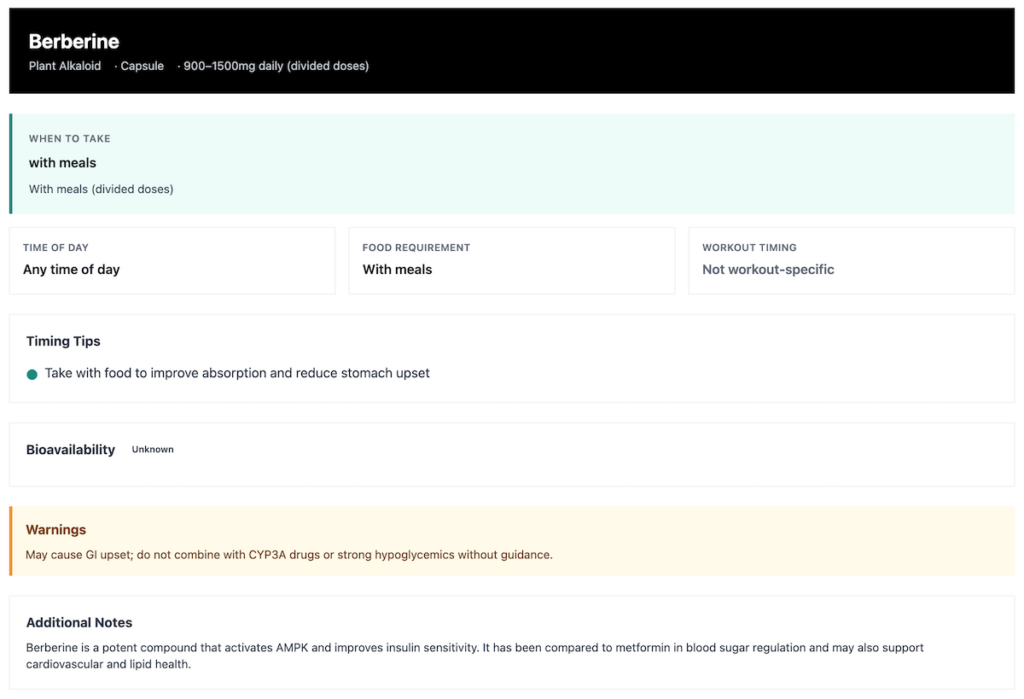Click the Not Workout-Specific text
Viewport: 1024px width, 699px height.
tap(768, 270)
